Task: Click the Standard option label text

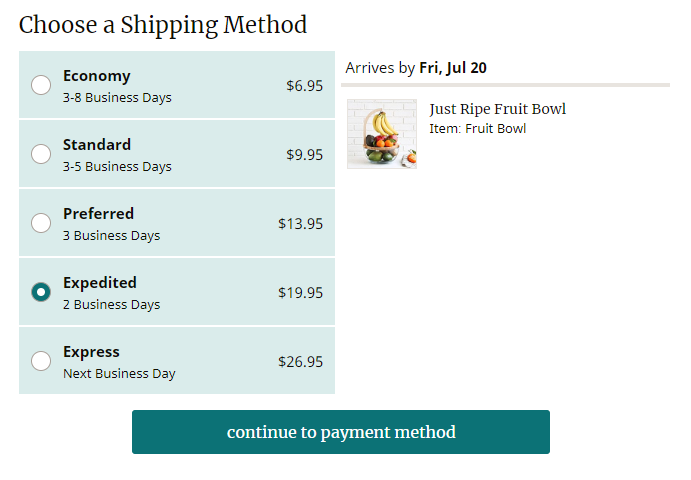Action: point(97,145)
